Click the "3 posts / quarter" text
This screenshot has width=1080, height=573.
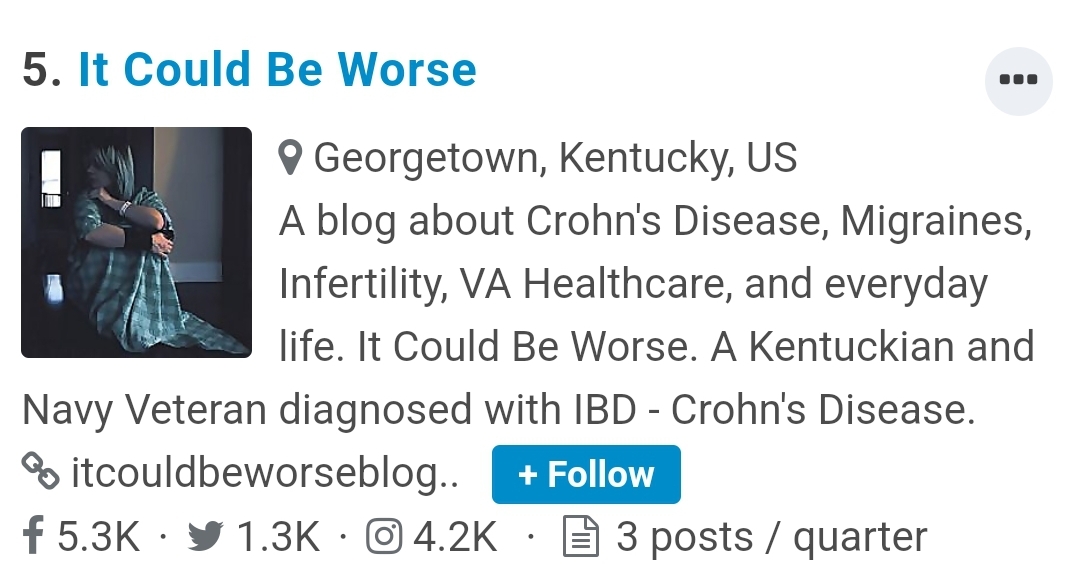771,537
